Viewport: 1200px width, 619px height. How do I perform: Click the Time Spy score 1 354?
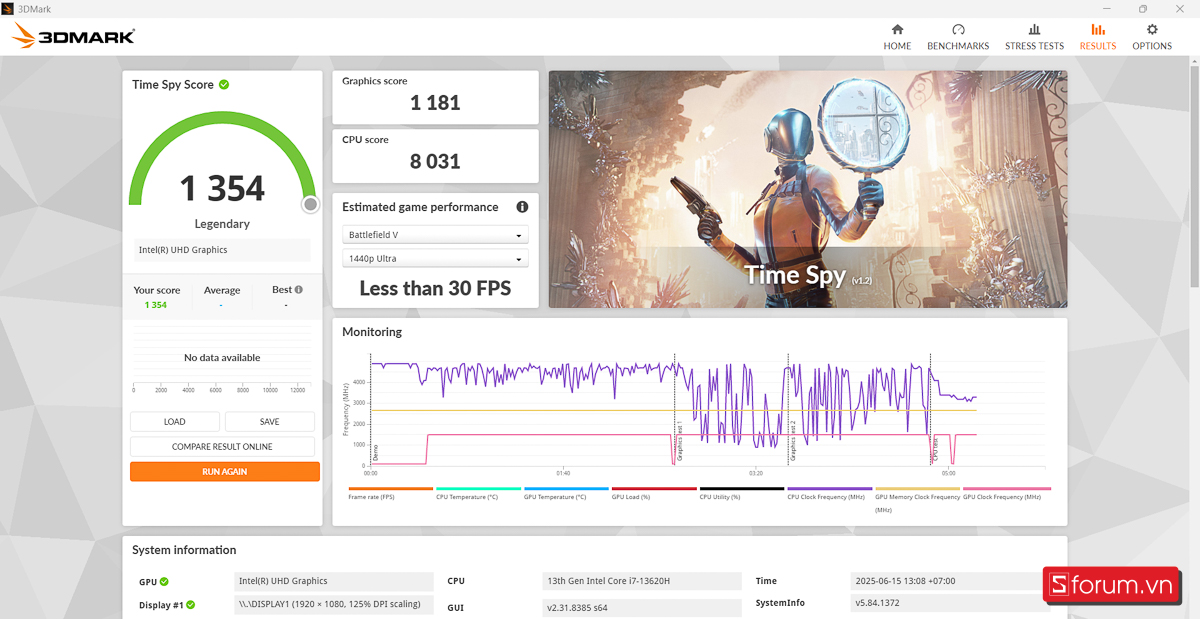click(222, 188)
